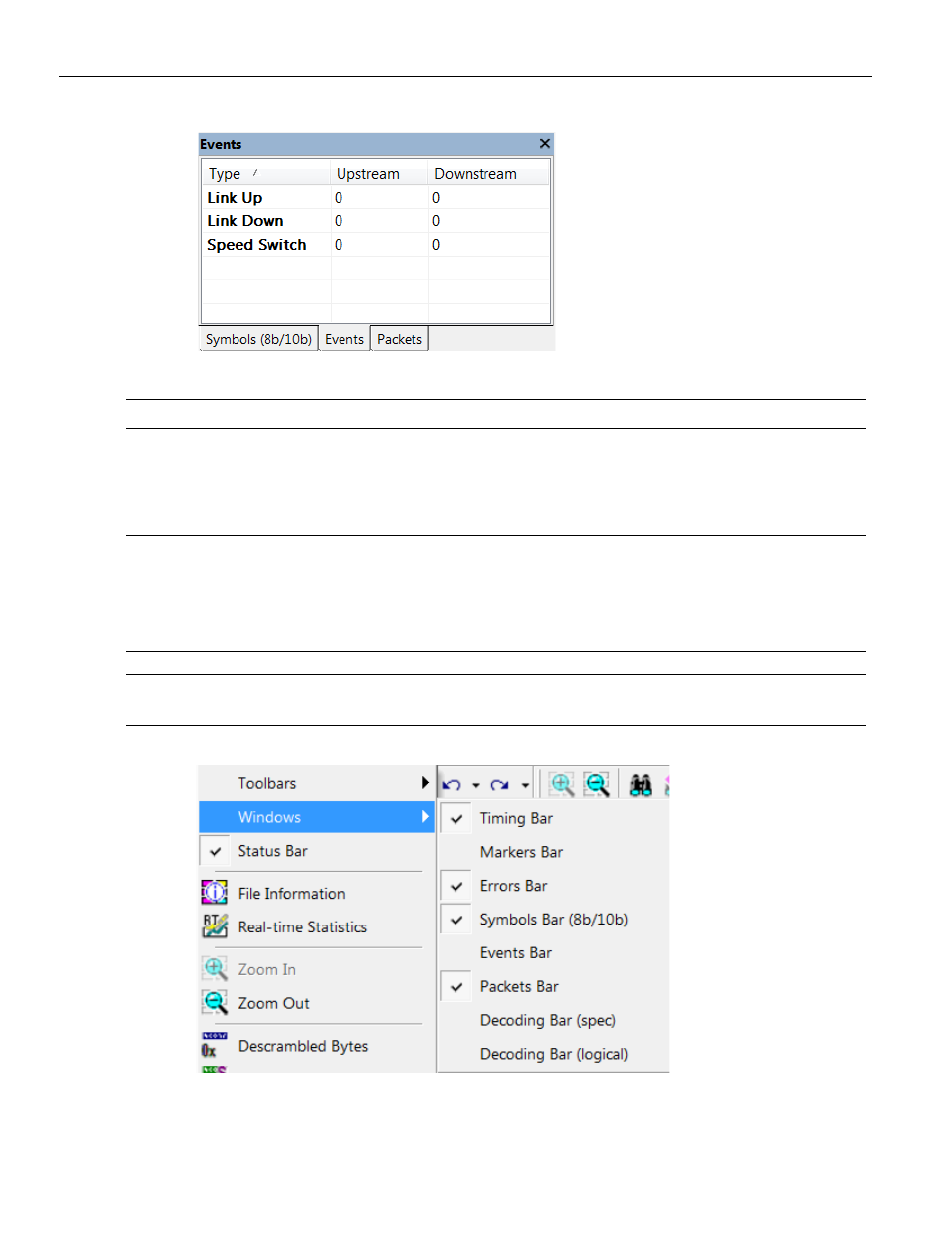
Task: Select the Link Down row
Action: 376,220
